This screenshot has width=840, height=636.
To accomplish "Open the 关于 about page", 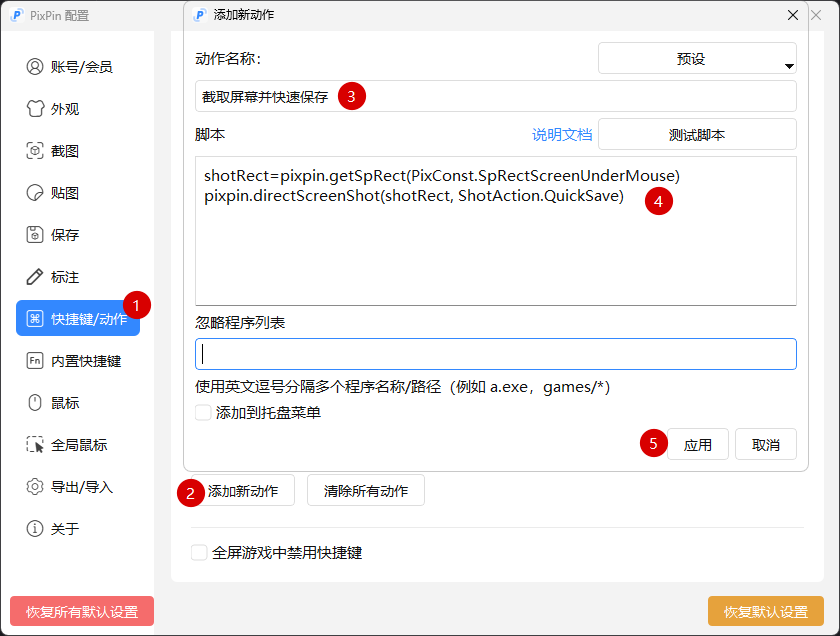I will 64,529.
